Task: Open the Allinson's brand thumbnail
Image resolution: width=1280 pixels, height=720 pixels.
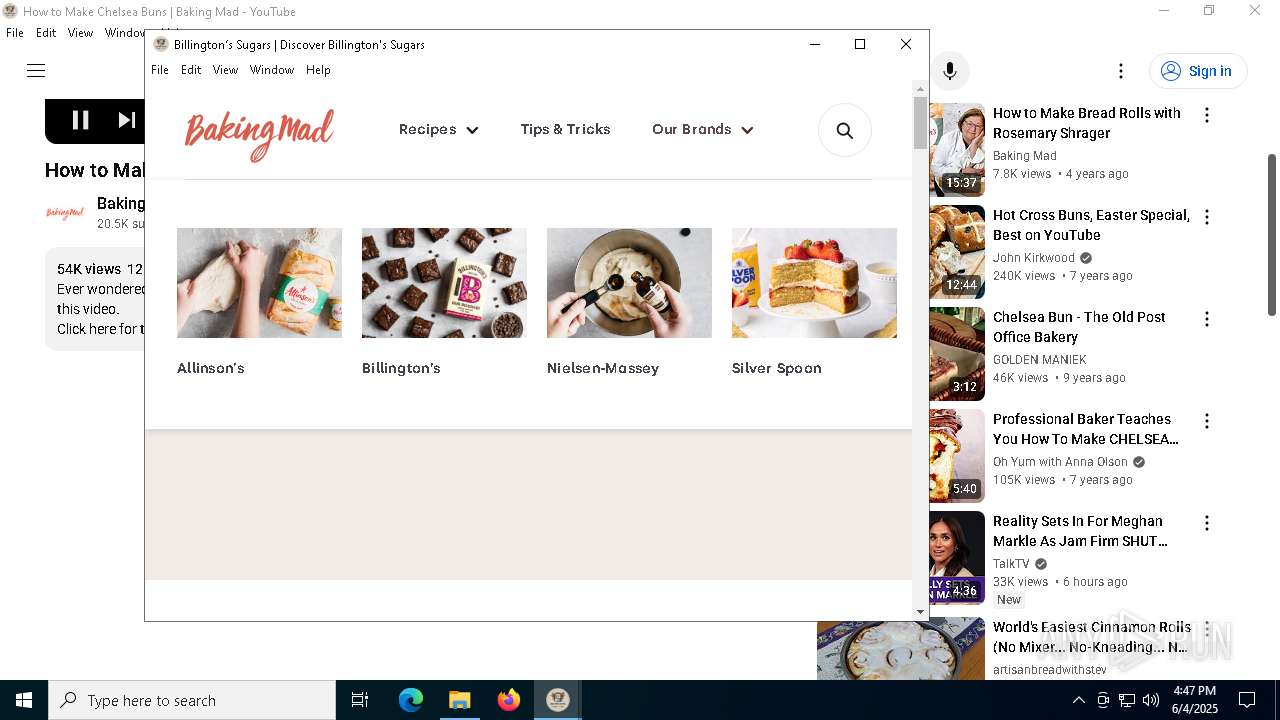Action: [x=259, y=283]
